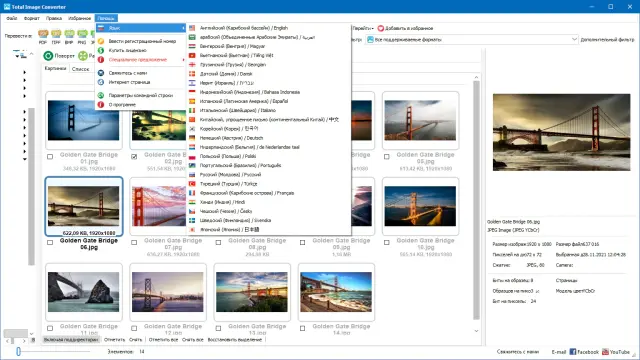Viewport: 640px width, 360px height.
Task: Untick the checkbox for Golden Gate Bridge 02.jpg
Action: point(134,157)
